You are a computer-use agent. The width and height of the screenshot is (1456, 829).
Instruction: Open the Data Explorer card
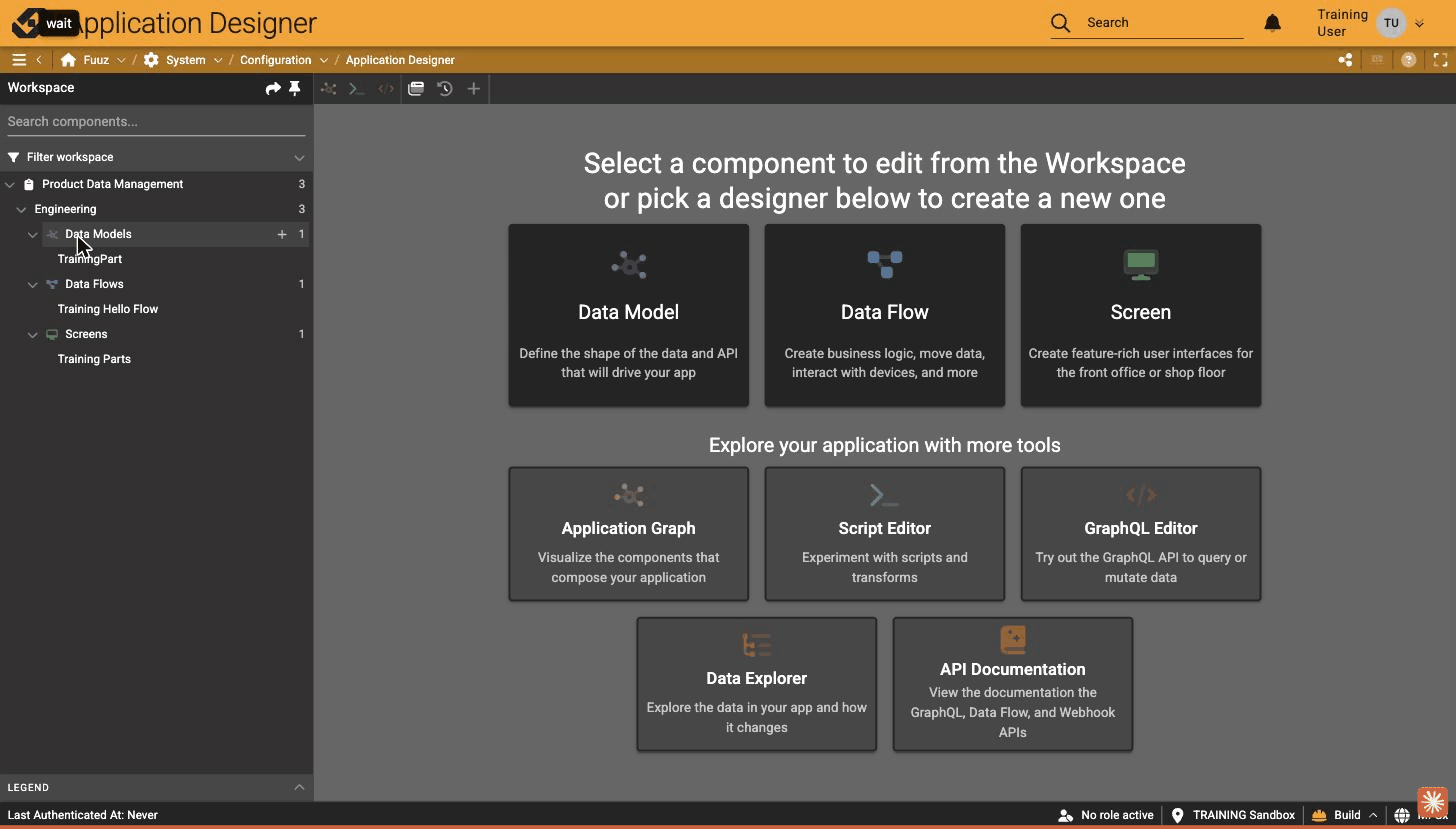tap(757, 684)
